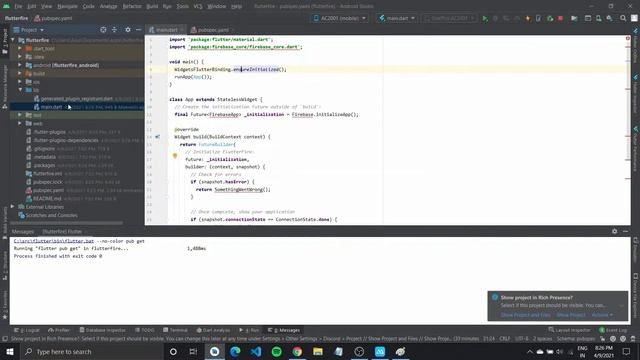Open the AC2001 (mobile) device selector

(x=340, y=18)
